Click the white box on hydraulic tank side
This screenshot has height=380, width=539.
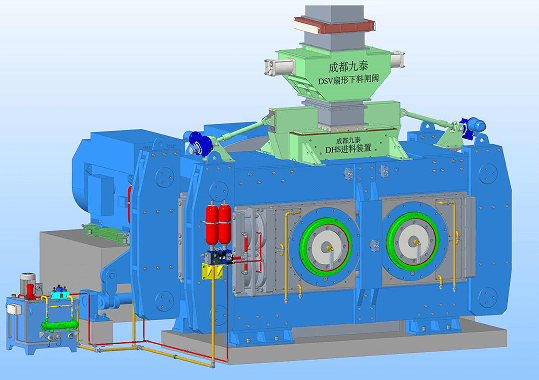tap(14, 310)
